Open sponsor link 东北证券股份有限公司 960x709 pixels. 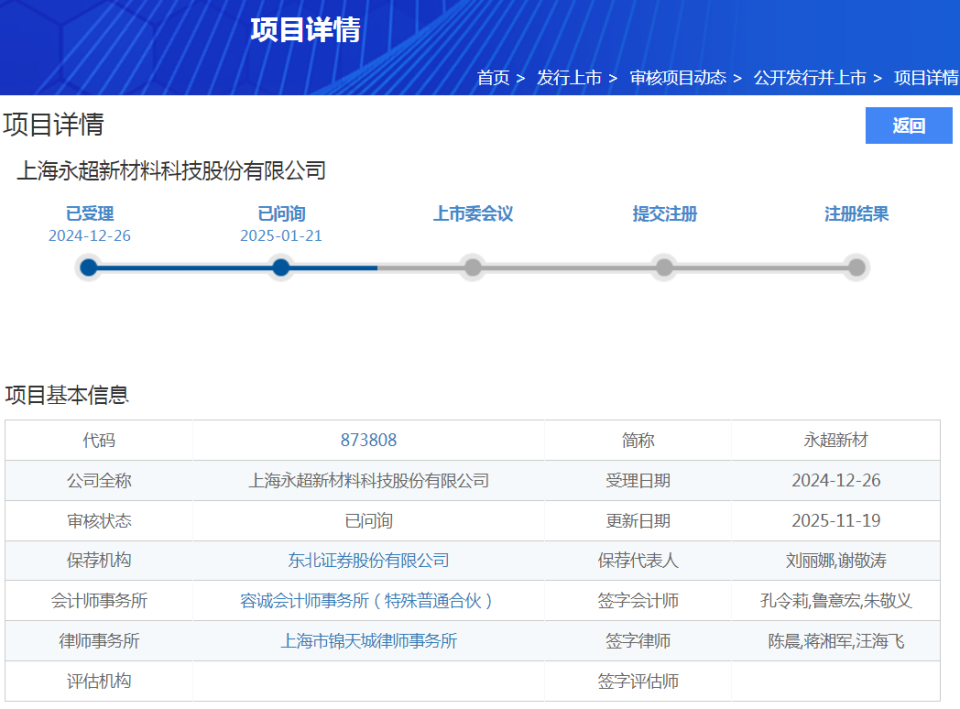(x=370, y=560)
